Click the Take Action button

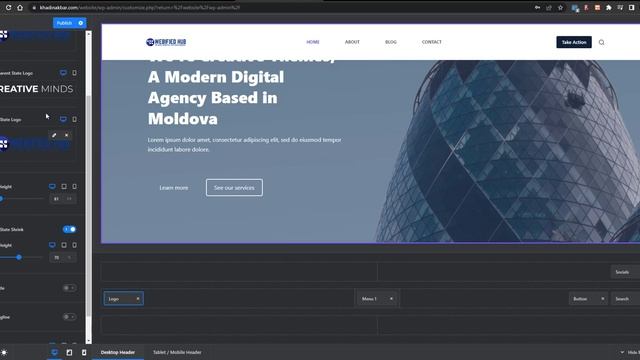tap(574, 42)
